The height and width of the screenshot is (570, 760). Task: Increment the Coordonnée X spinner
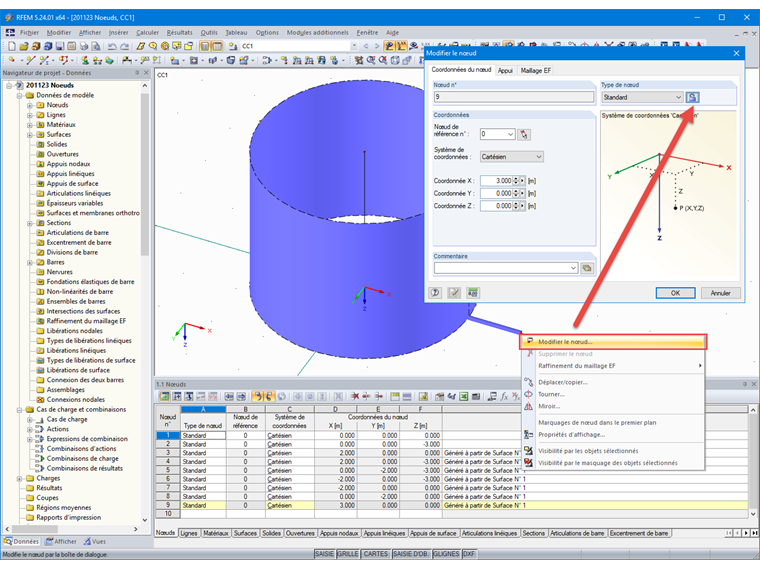coord(515,178)
